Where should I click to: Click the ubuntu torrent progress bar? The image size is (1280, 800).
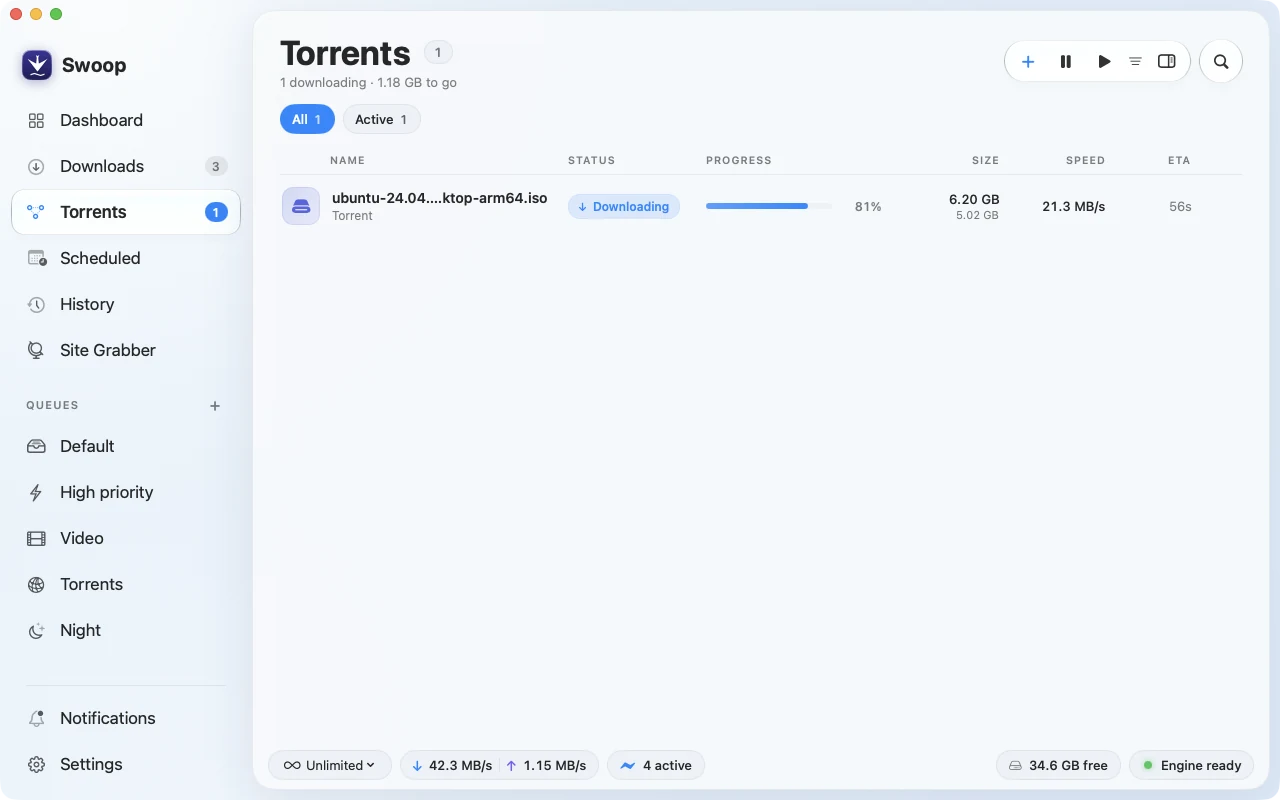tap(769, 206)
